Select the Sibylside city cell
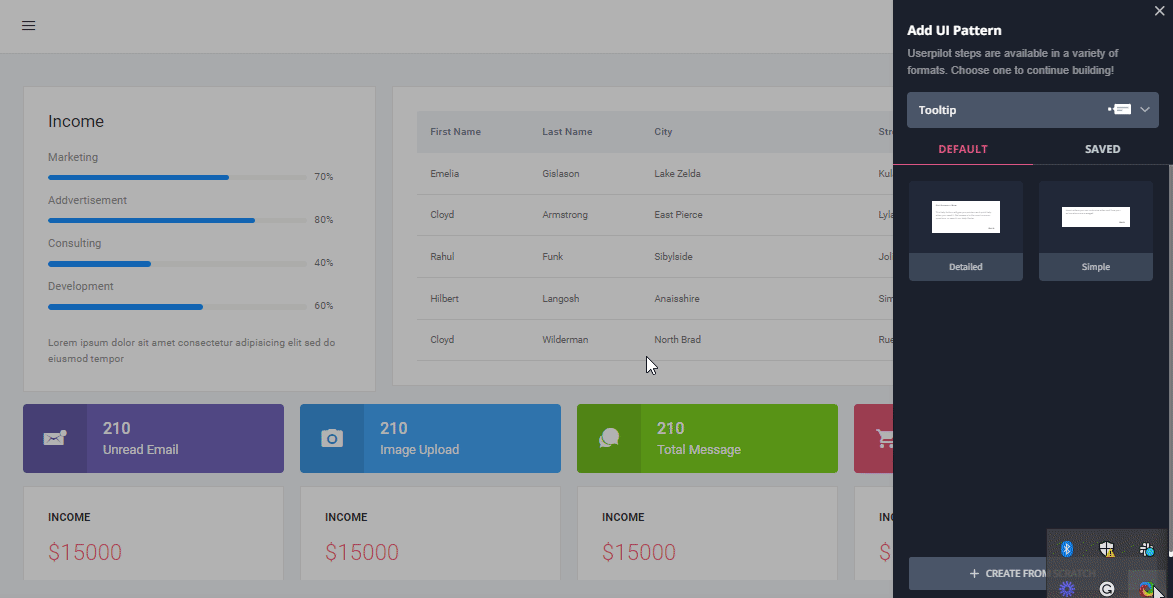 [x=673, y=257]
